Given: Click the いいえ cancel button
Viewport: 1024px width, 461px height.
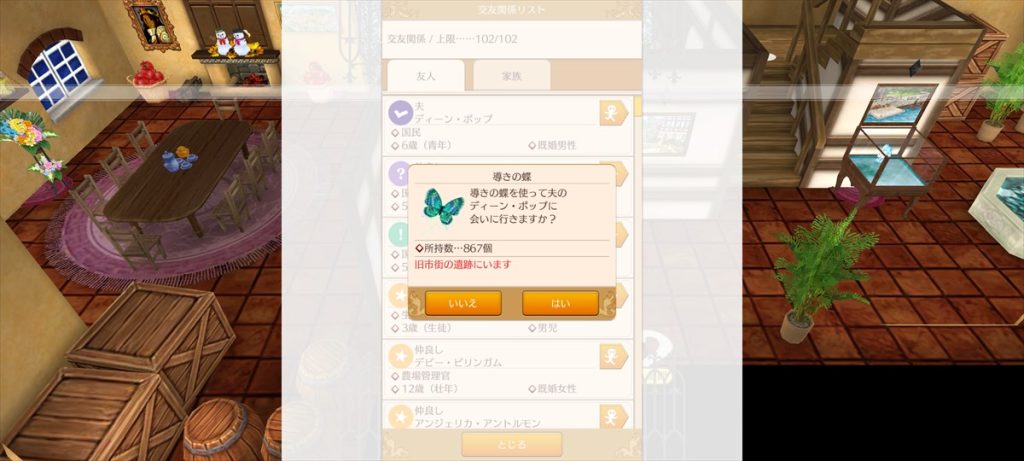Looking at the screenshot, I should (x=463, y=303).
